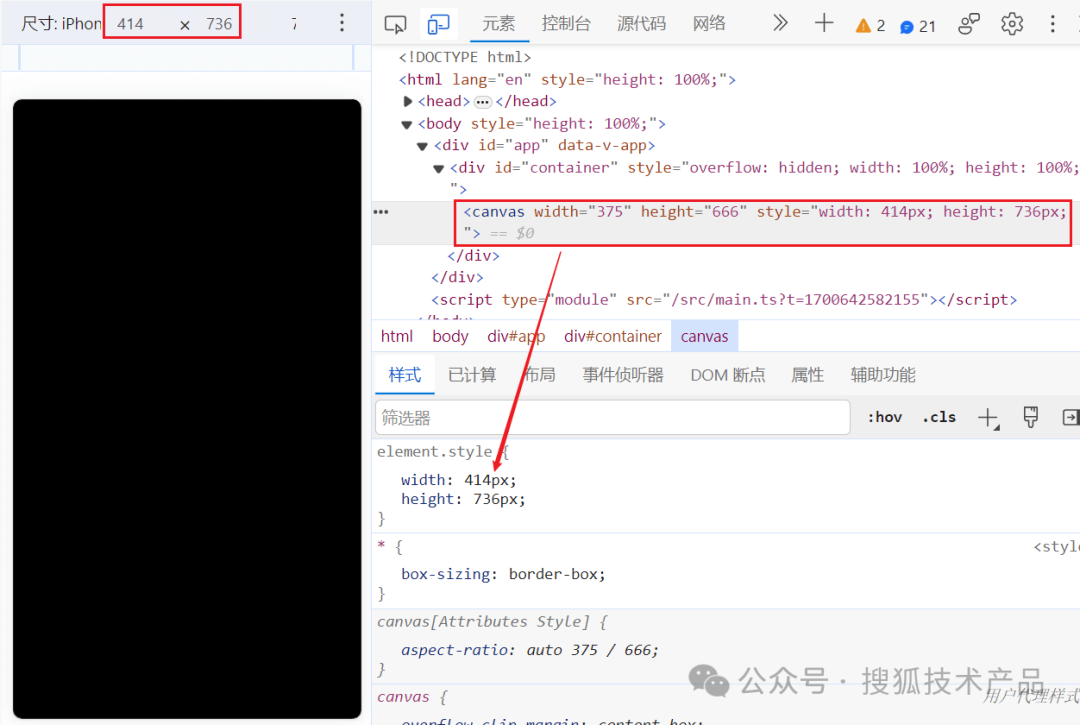The height and width of the screenshot is (725, 1080).
Task: Open the device toolbar three-dot options menu
Action: click(342, 23)
